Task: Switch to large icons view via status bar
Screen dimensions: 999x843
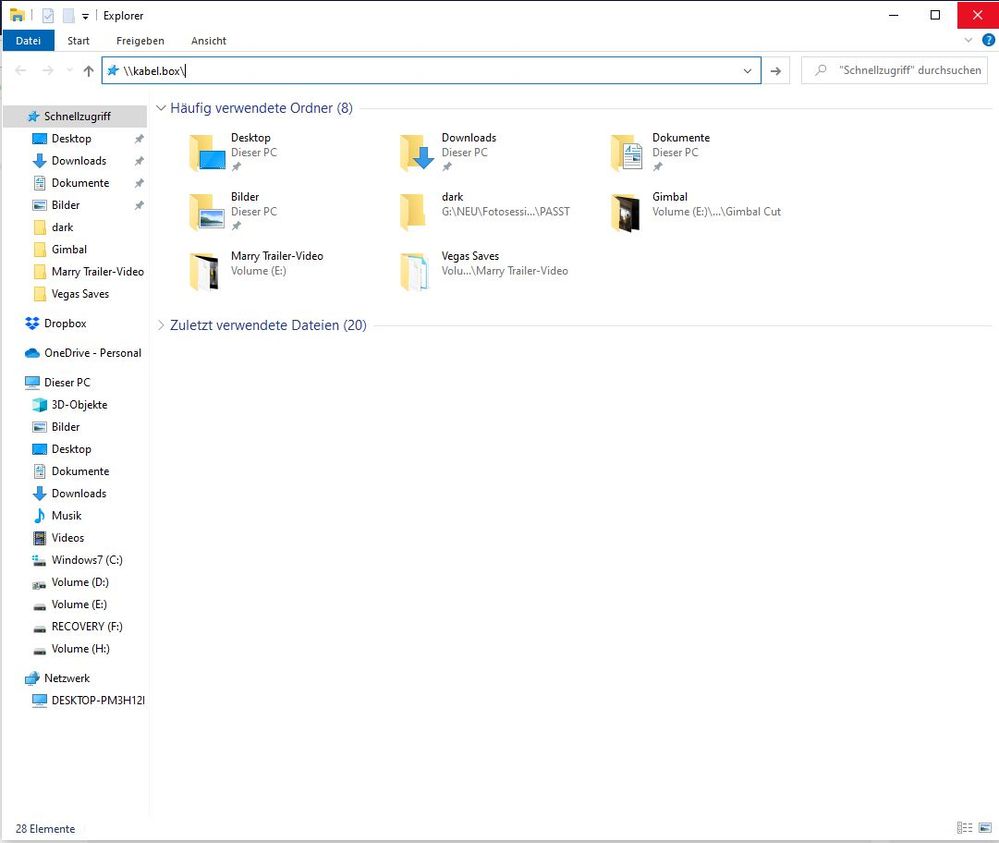Action: click(x=985, y=828)
